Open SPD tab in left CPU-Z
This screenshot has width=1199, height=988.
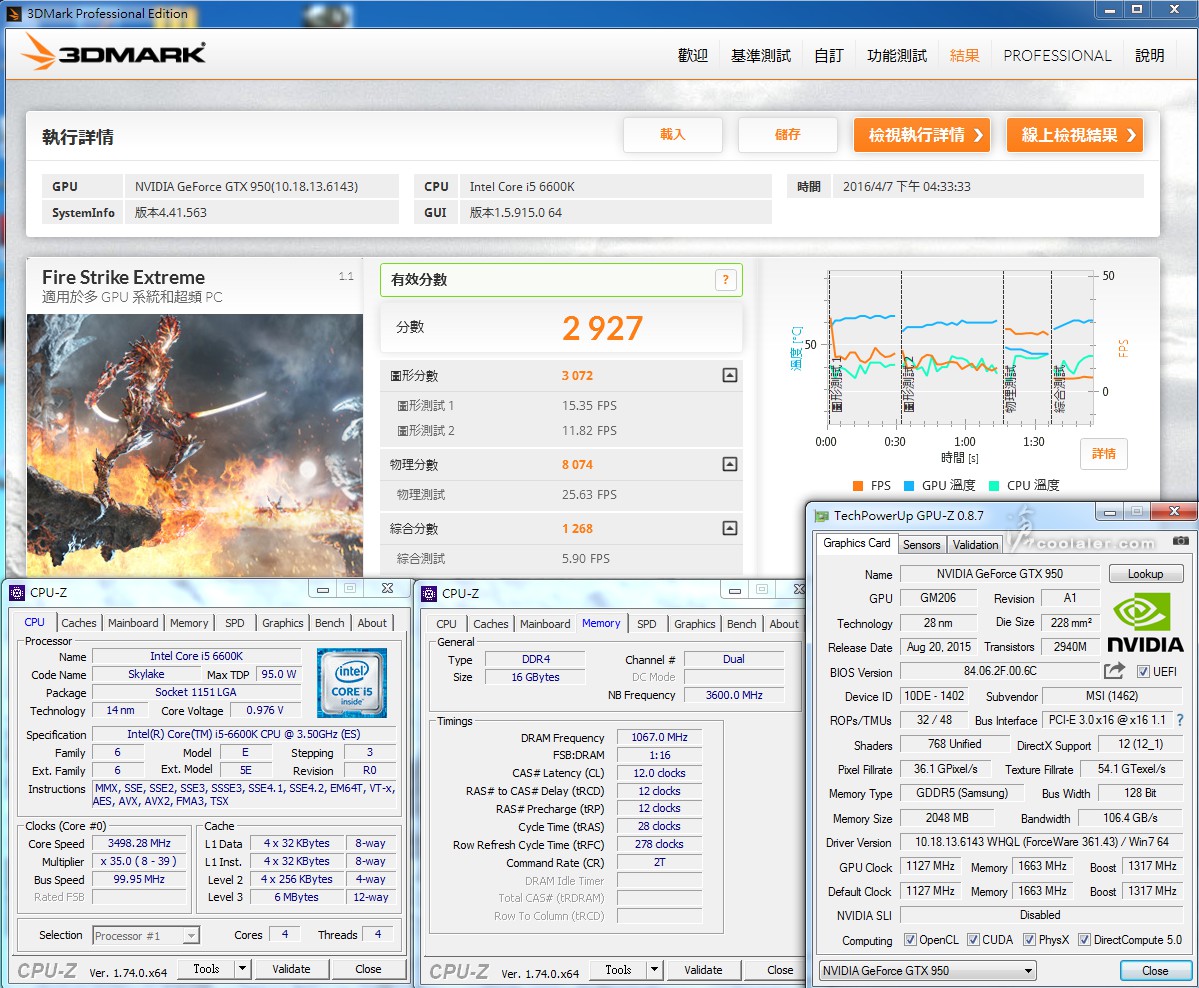(235, 622)
